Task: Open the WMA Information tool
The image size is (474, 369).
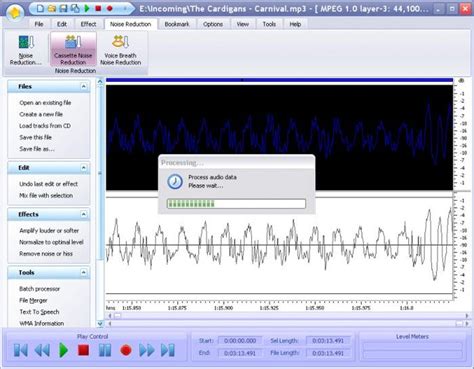Action: [x=41, y=323]
